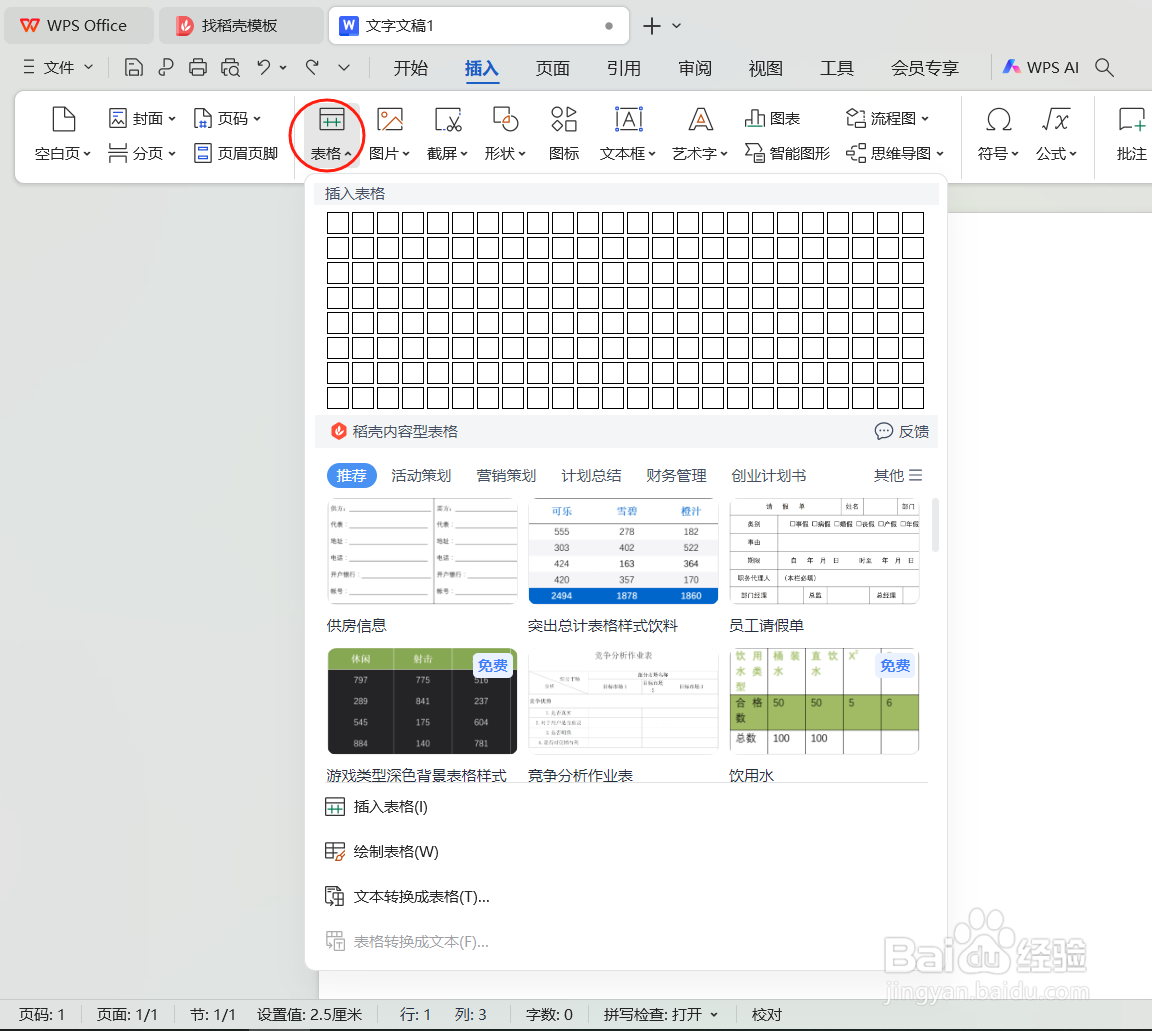Open the new tab dropdown arrow
The image size is (1152, 1031).
[677, 26]
